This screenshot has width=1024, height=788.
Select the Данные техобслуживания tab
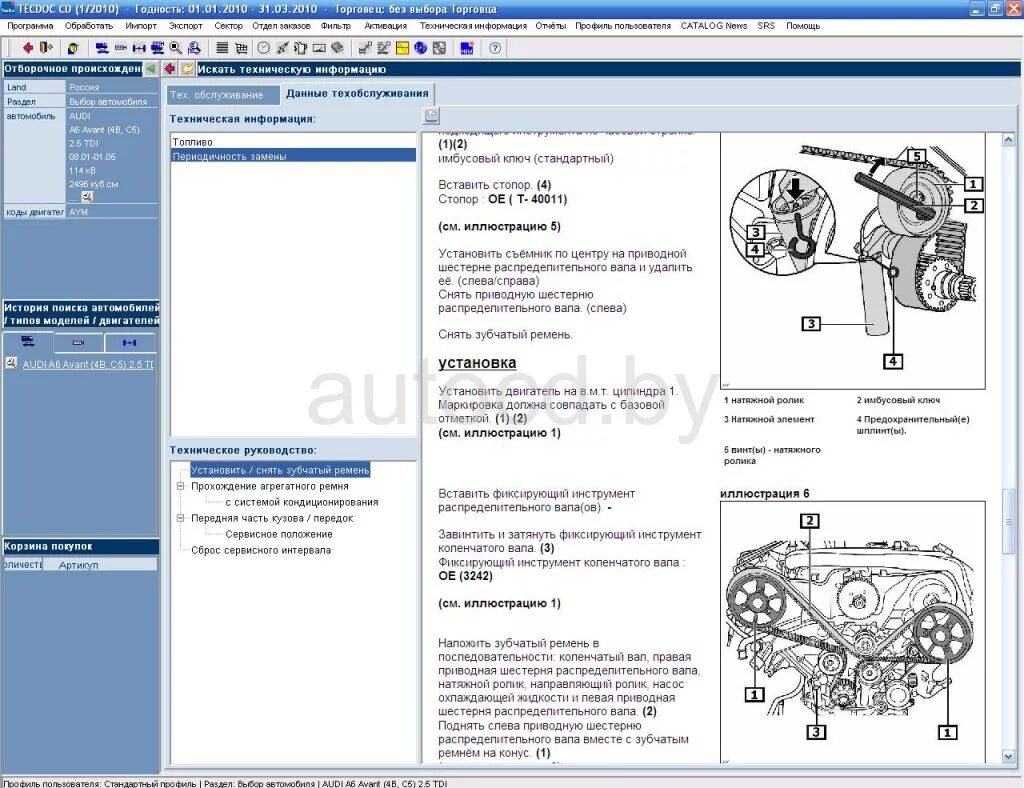pyautogui.click(x=357, y=93)
